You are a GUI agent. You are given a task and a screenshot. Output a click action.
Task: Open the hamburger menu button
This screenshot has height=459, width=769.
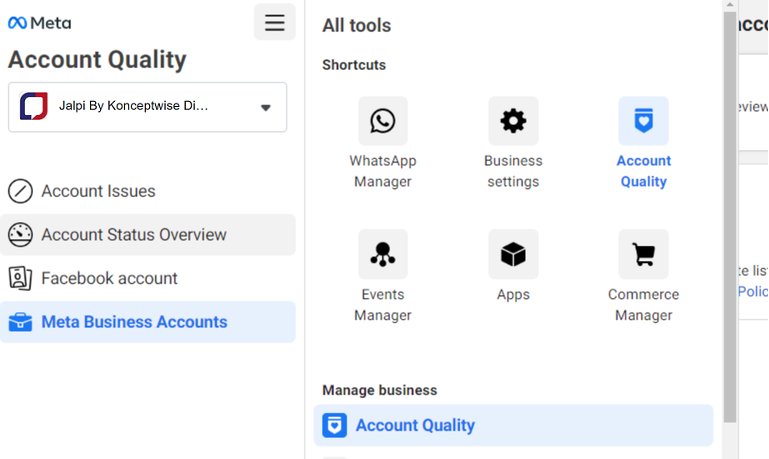point(275,22)
